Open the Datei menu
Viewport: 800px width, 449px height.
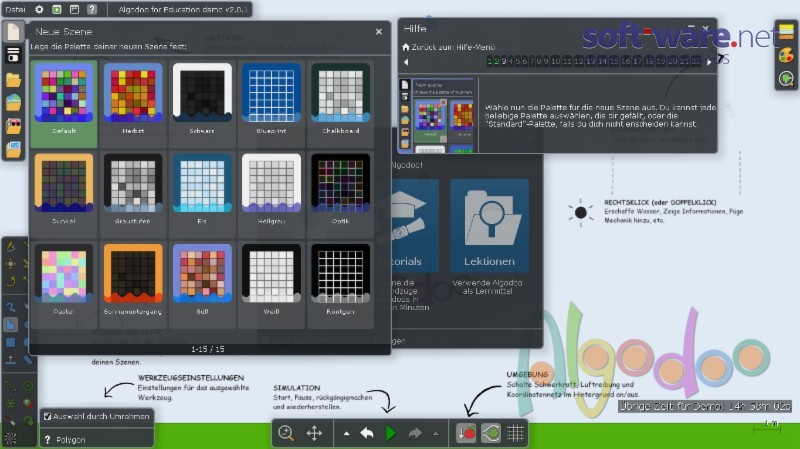point(15,9)
